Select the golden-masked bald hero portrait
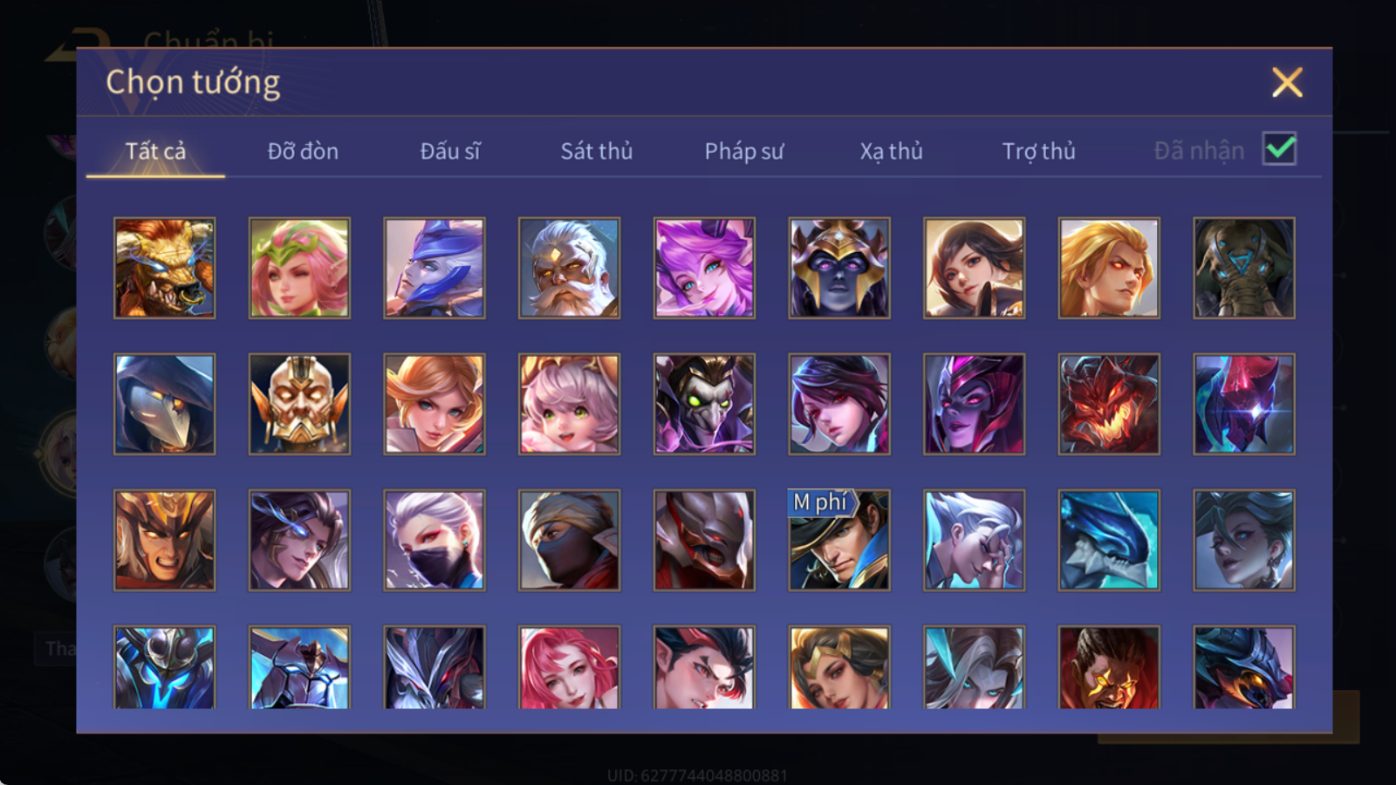Viewport: 1396px width, 785px height. [299, 404]
